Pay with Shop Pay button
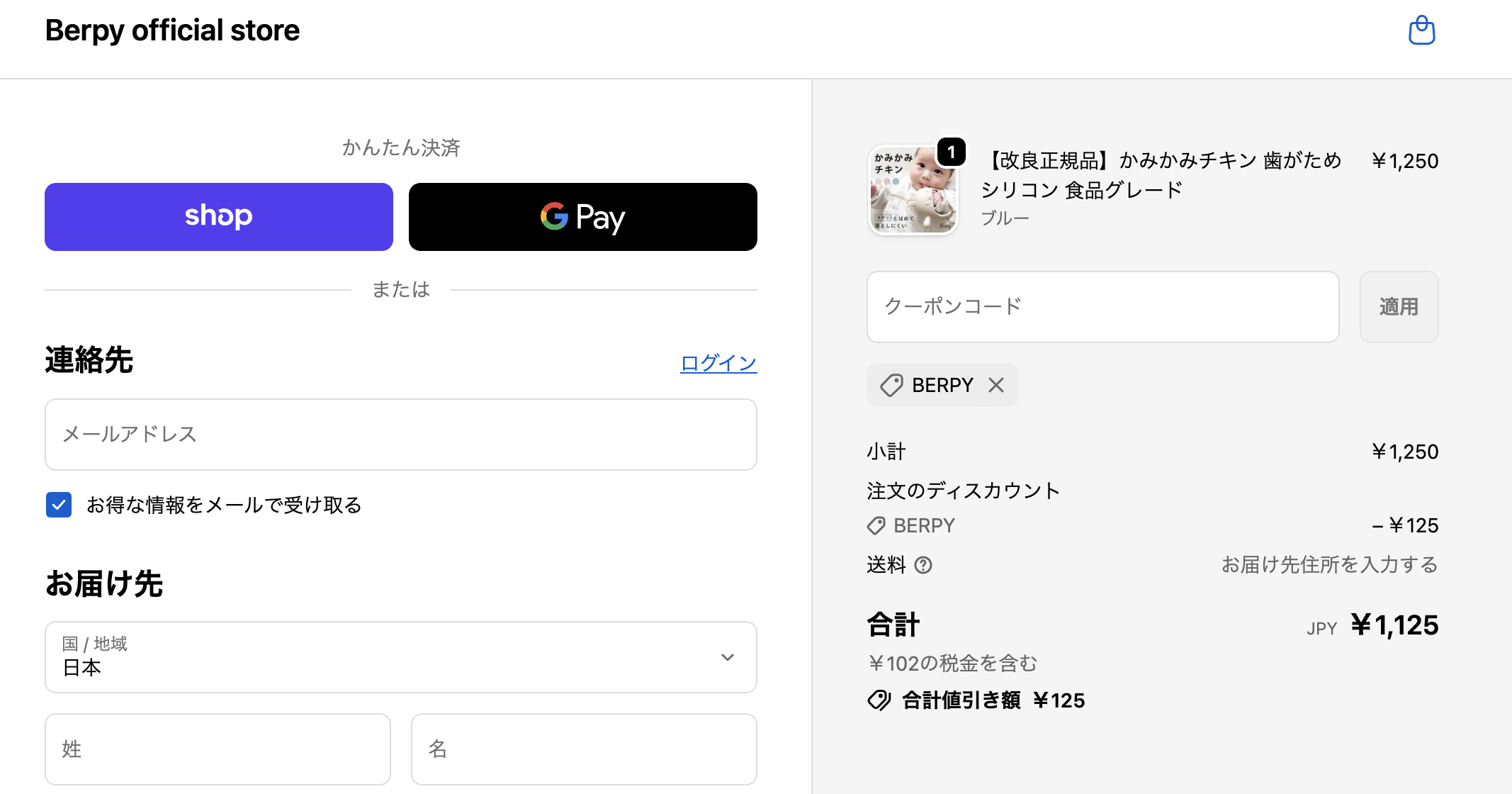The width and height of the screenshot is (1512, 794). (x=219, y=217)
